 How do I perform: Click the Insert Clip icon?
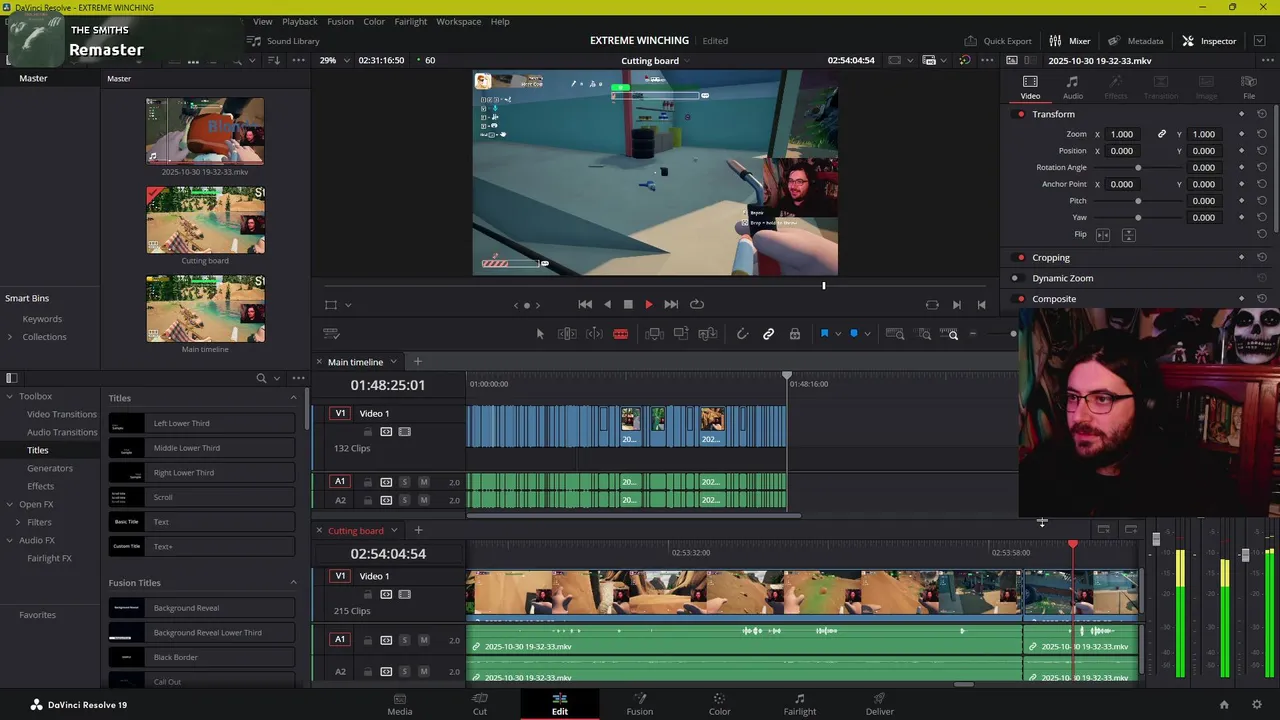tap(654, 334)
